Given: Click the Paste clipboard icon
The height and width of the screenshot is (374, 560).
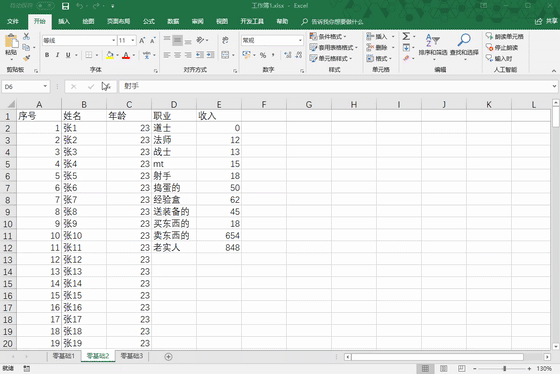Looking at the screenshot, I should (11, 41).
